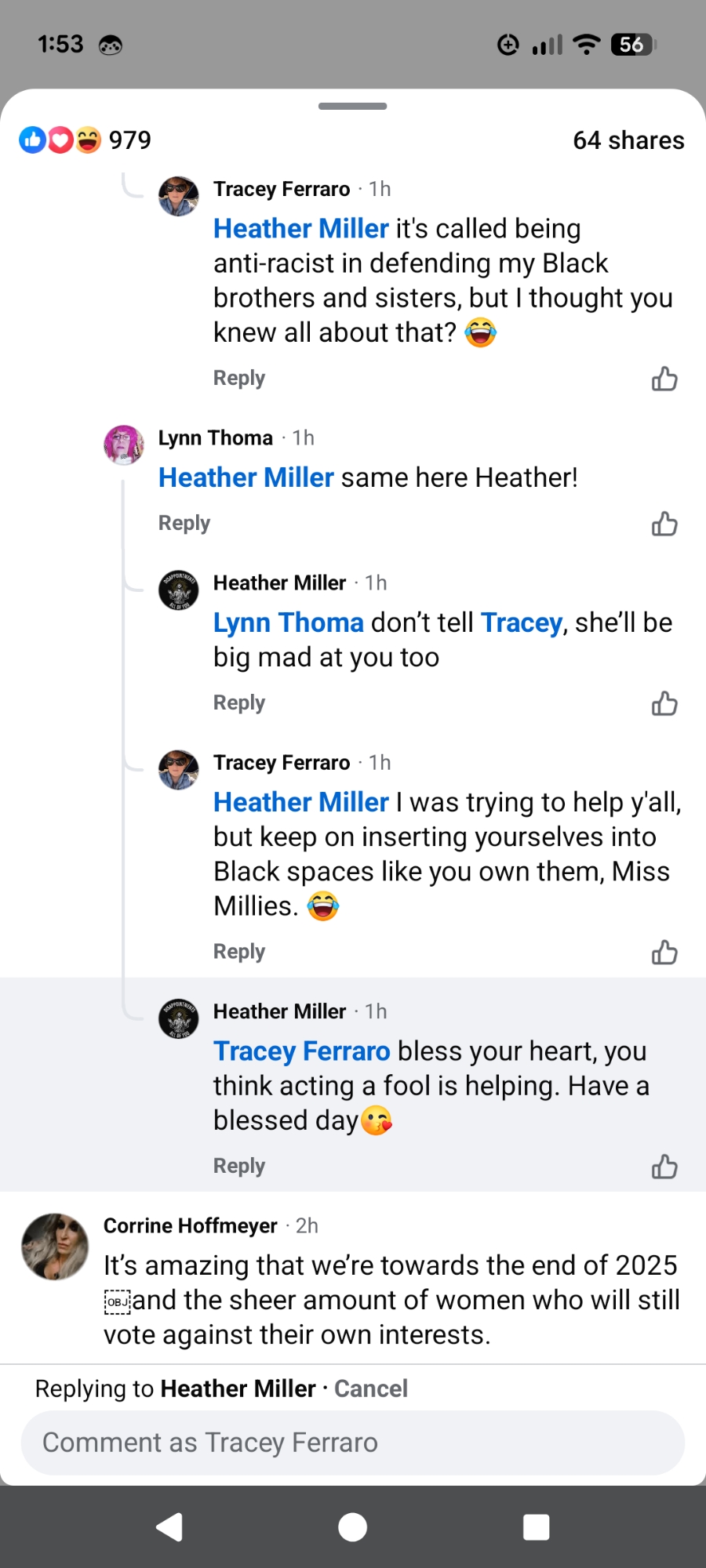
Task: Tap Android recent apps square button
Action: point(536,1527)
